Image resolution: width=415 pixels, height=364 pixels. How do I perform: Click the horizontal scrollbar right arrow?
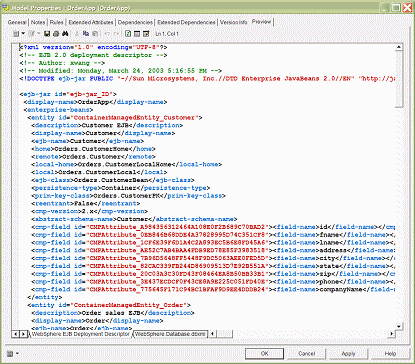click(392, 333)
